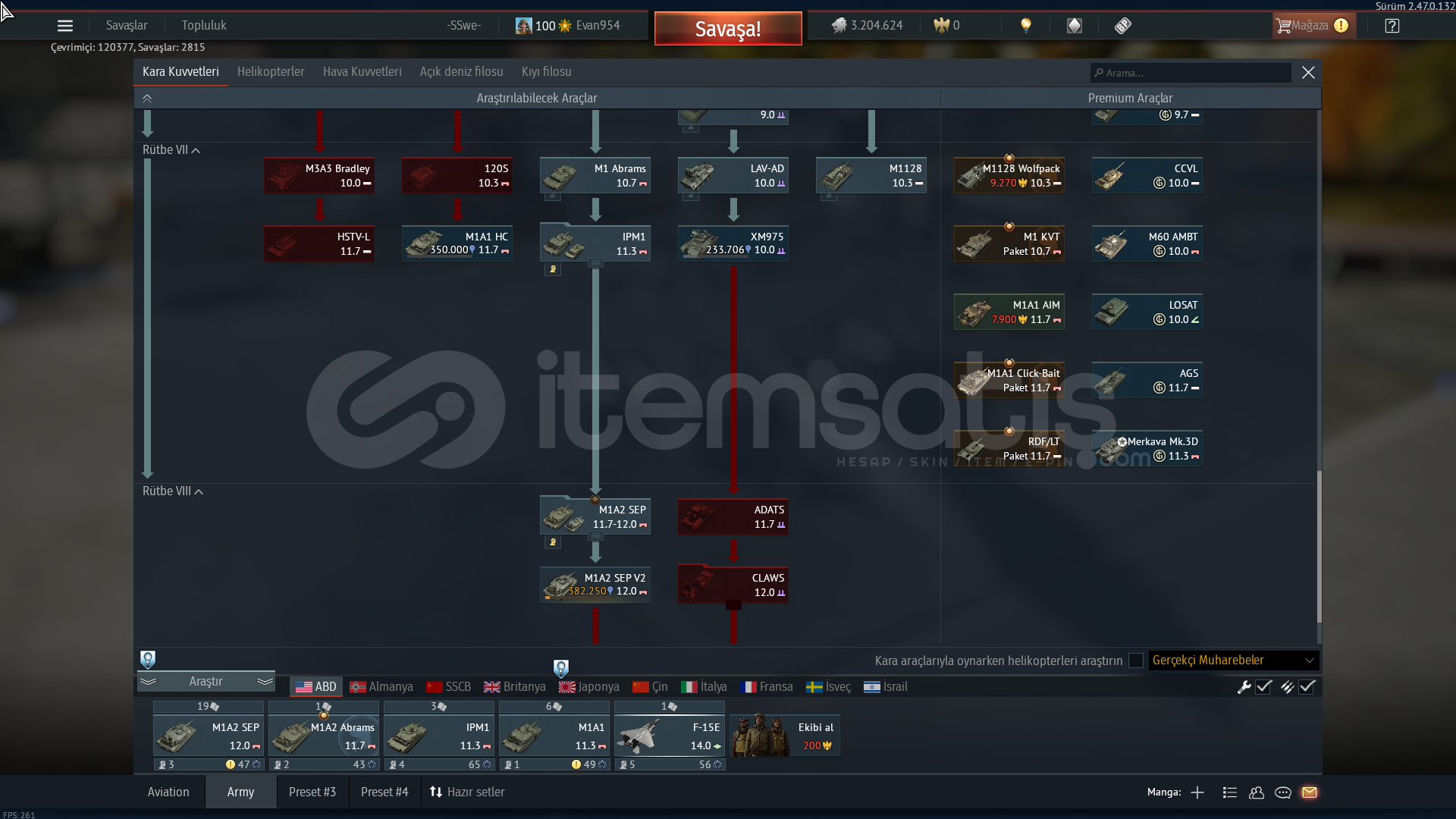Select Japonya nation flag tab

(589, 686)
